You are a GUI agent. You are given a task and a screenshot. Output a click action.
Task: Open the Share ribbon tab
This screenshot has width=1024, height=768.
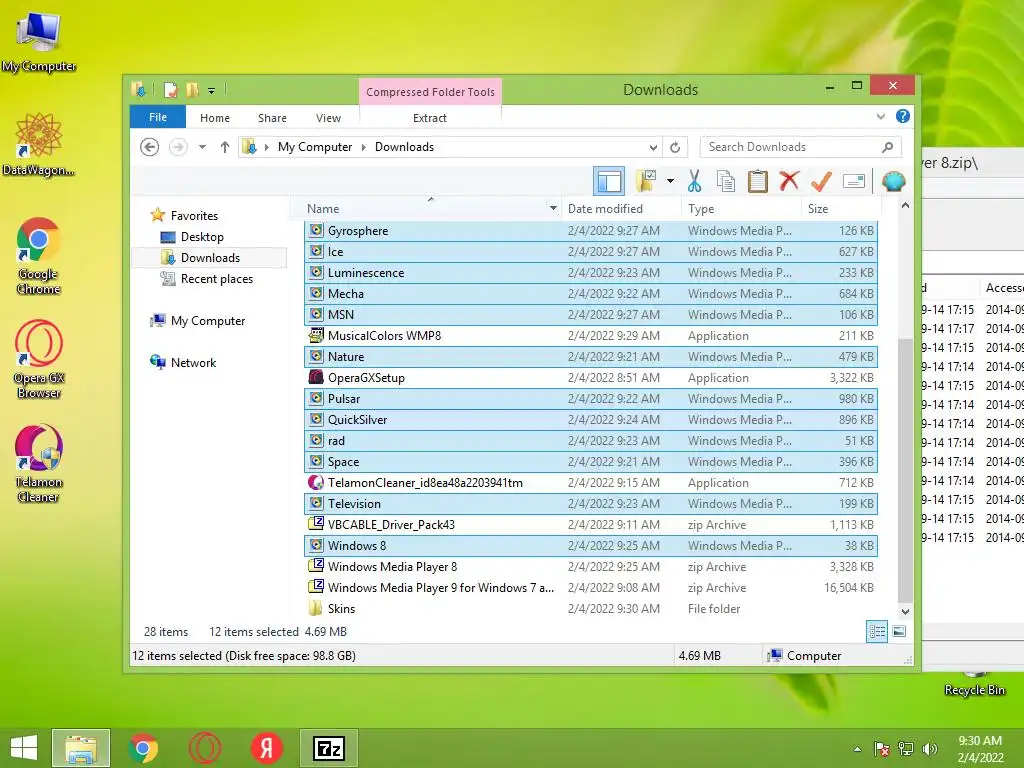[272, 118]
